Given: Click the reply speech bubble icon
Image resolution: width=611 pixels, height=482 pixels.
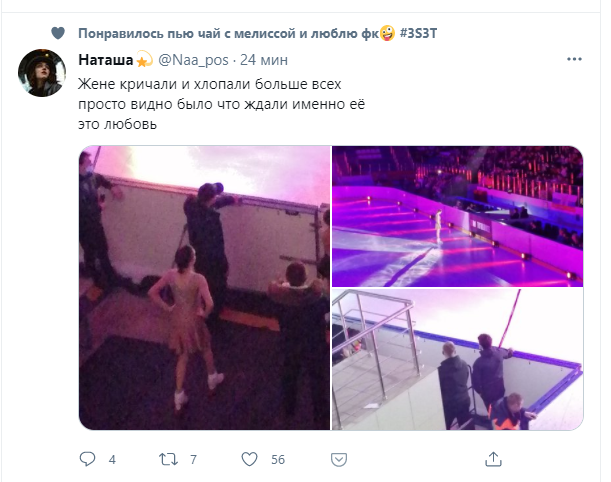Looking at the screenshot, I should click(87, 459).
